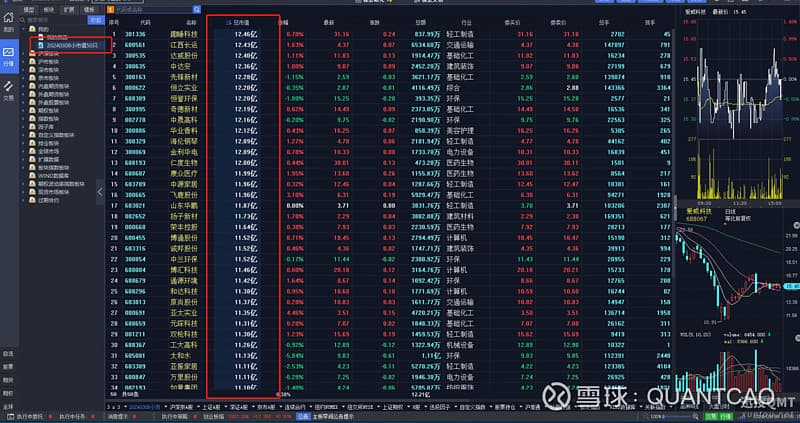This screenshot has height=423, width=800.
Task: Sort by the 代码 column header
Action: coord(145,23)
